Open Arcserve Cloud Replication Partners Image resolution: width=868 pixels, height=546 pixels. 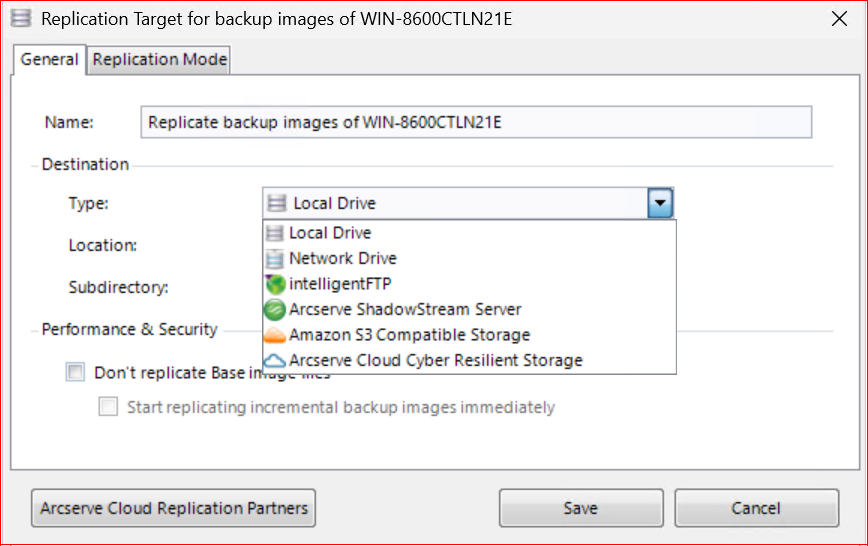[x=173, y=508]
